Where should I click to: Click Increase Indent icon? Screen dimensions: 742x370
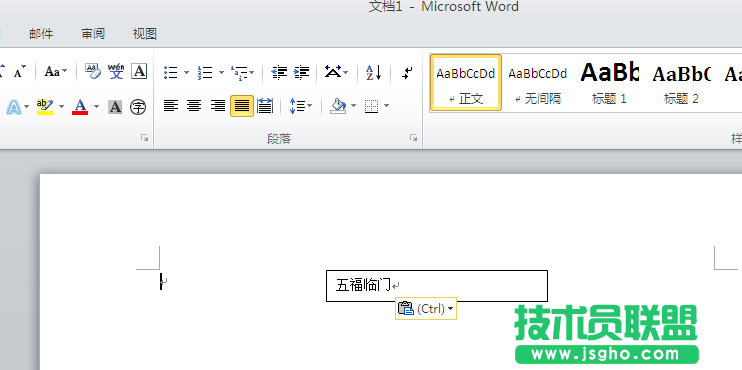pos(301,72)
